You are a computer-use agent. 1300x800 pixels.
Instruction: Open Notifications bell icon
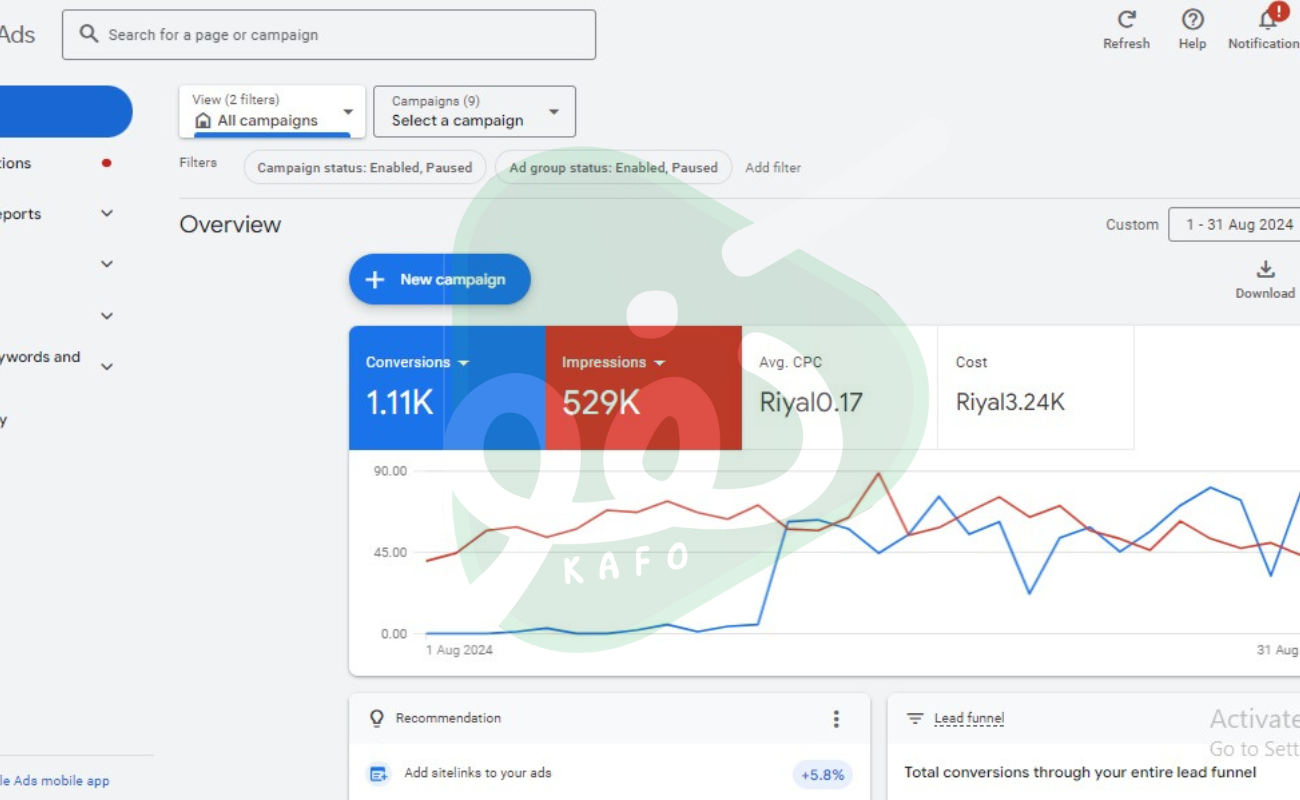coord(1268,20)
